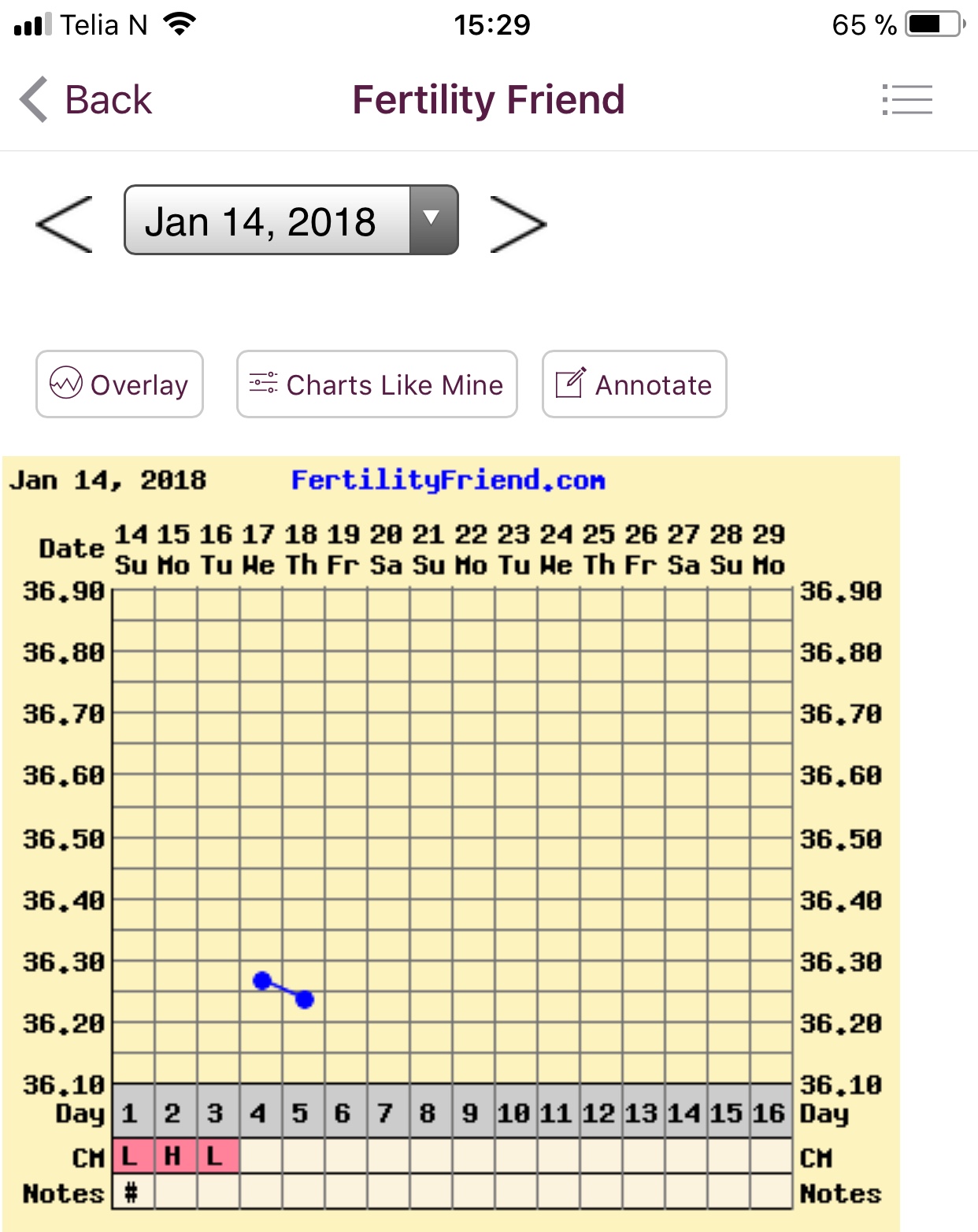Viewport: 978px width, 1232px height.
Task: Tap the Back text link
Action: pyautogui.click(x=108, y=100)
